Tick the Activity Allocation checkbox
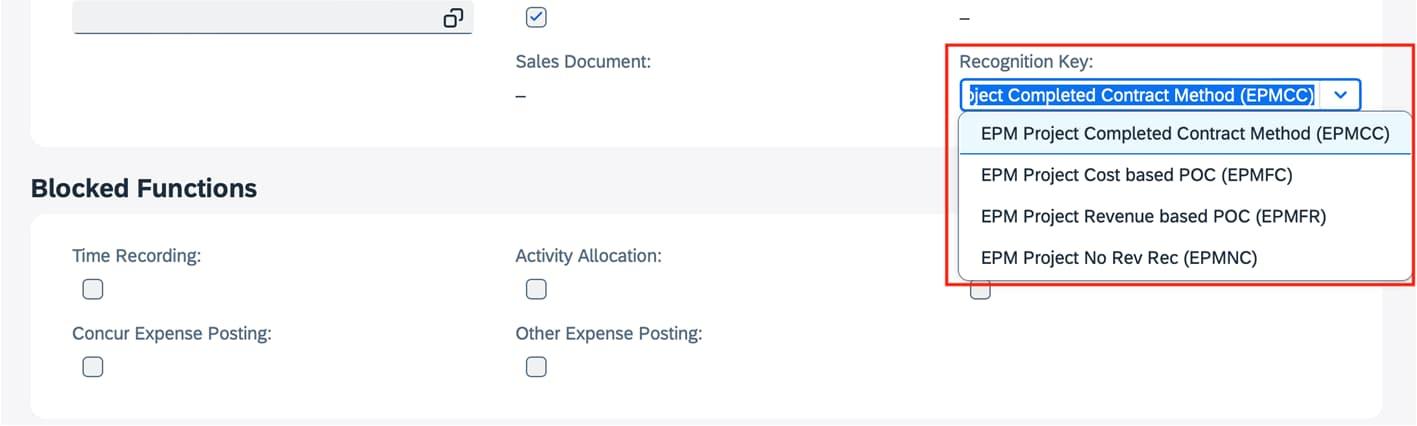 coord(536,290)
